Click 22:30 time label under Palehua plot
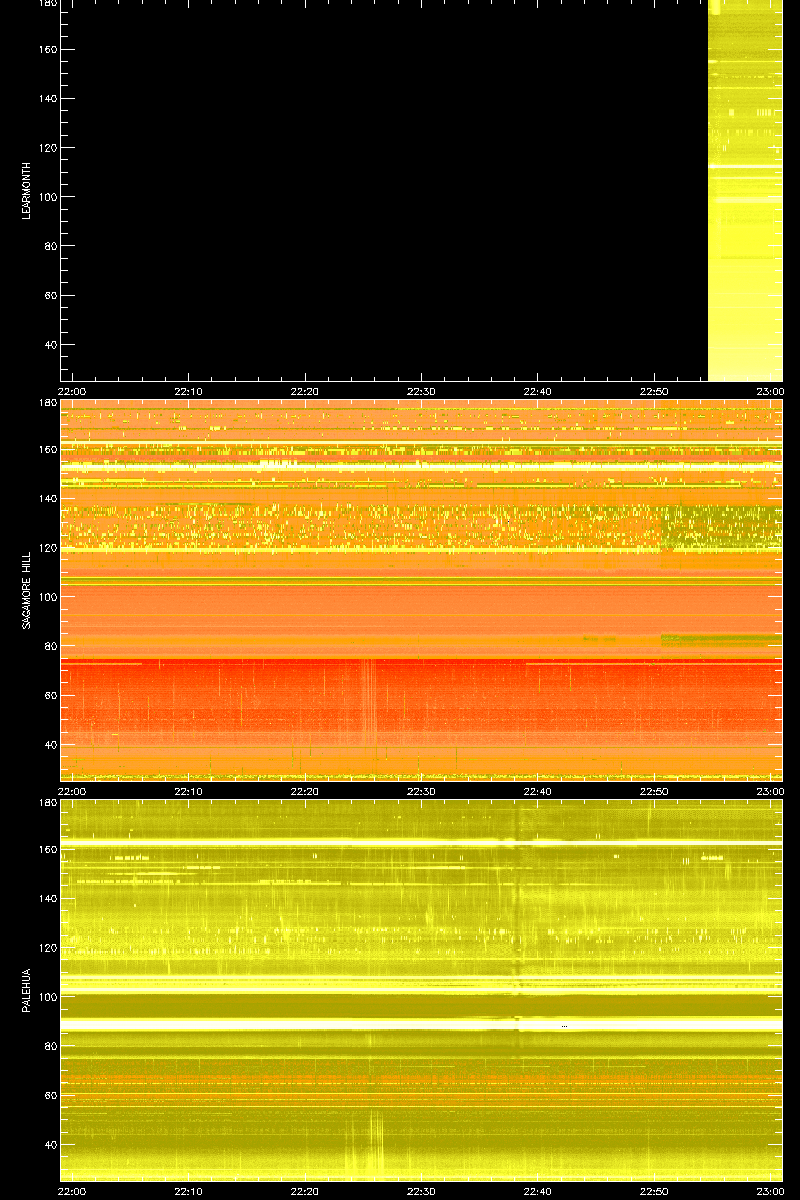This screenshot has width=800, height=1200. click(x=421, y=1191)
